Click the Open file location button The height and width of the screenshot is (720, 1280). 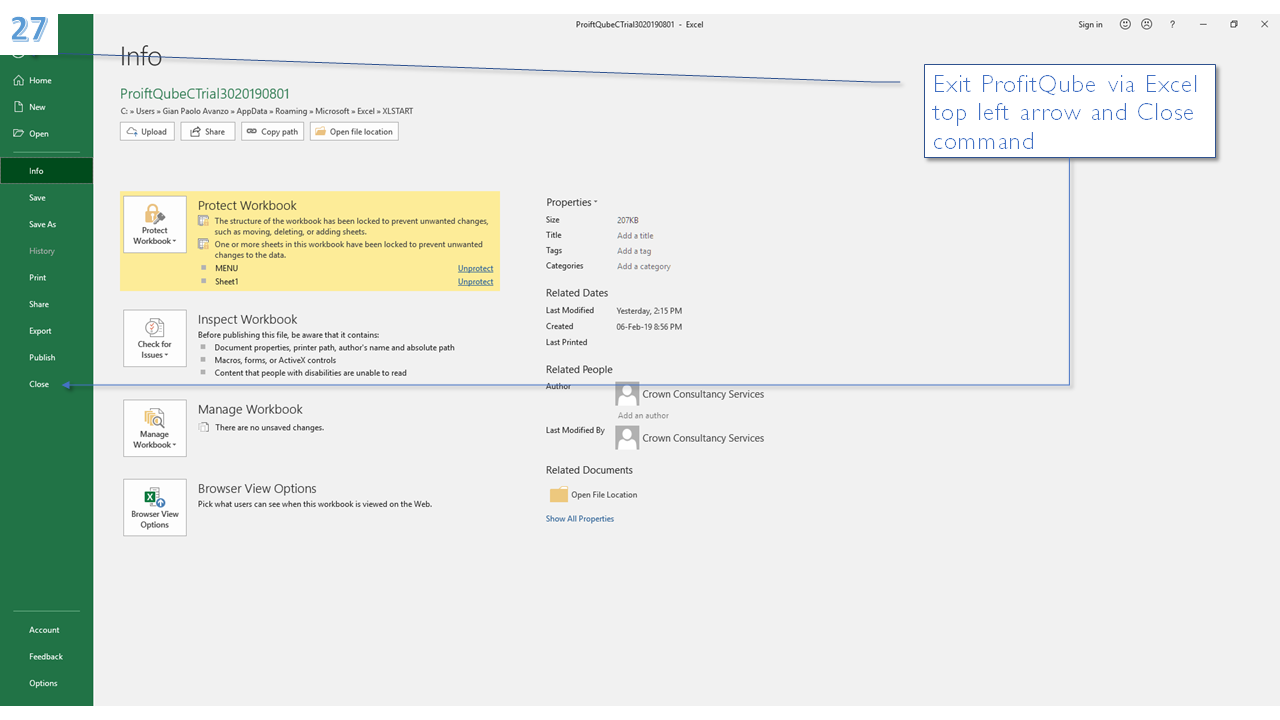click(x=354, y=131)
